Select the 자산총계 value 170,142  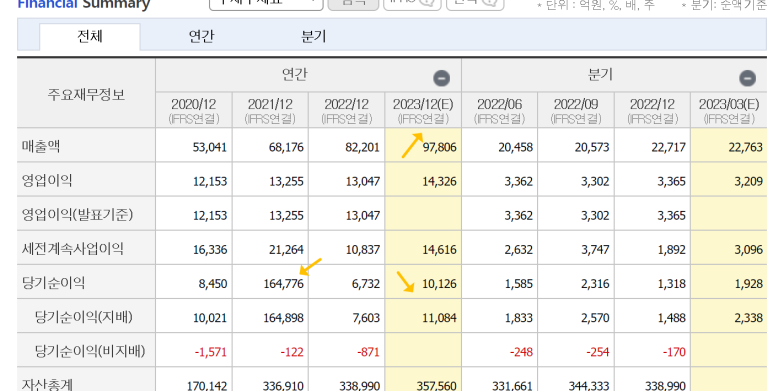[207, 386]
